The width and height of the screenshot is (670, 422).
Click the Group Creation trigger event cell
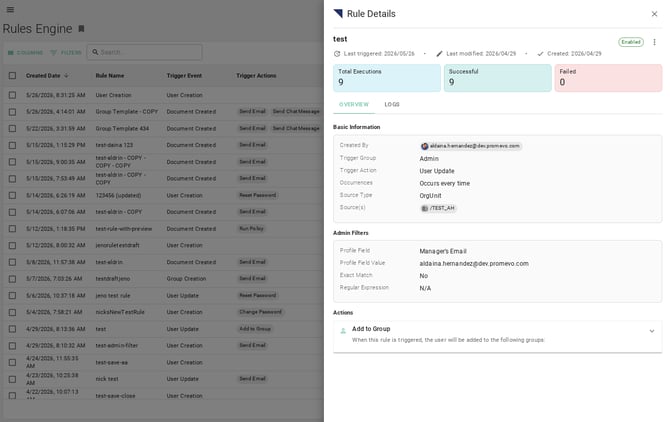186,279
